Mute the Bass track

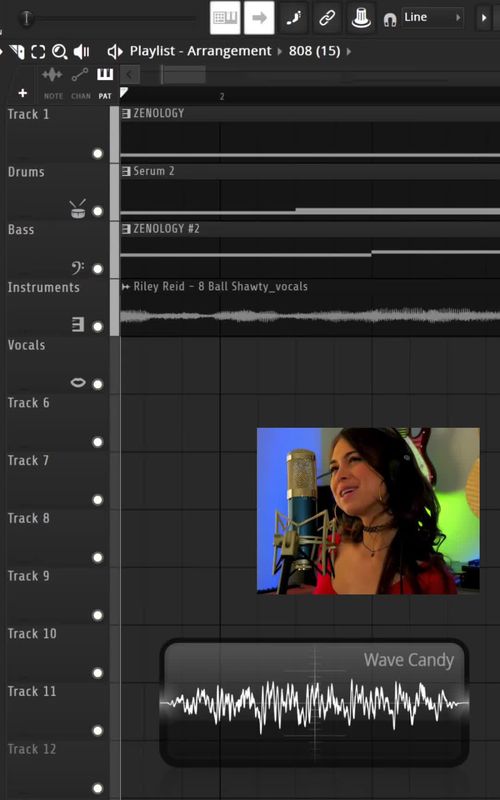pyautogui.click(x=98, y=269)
